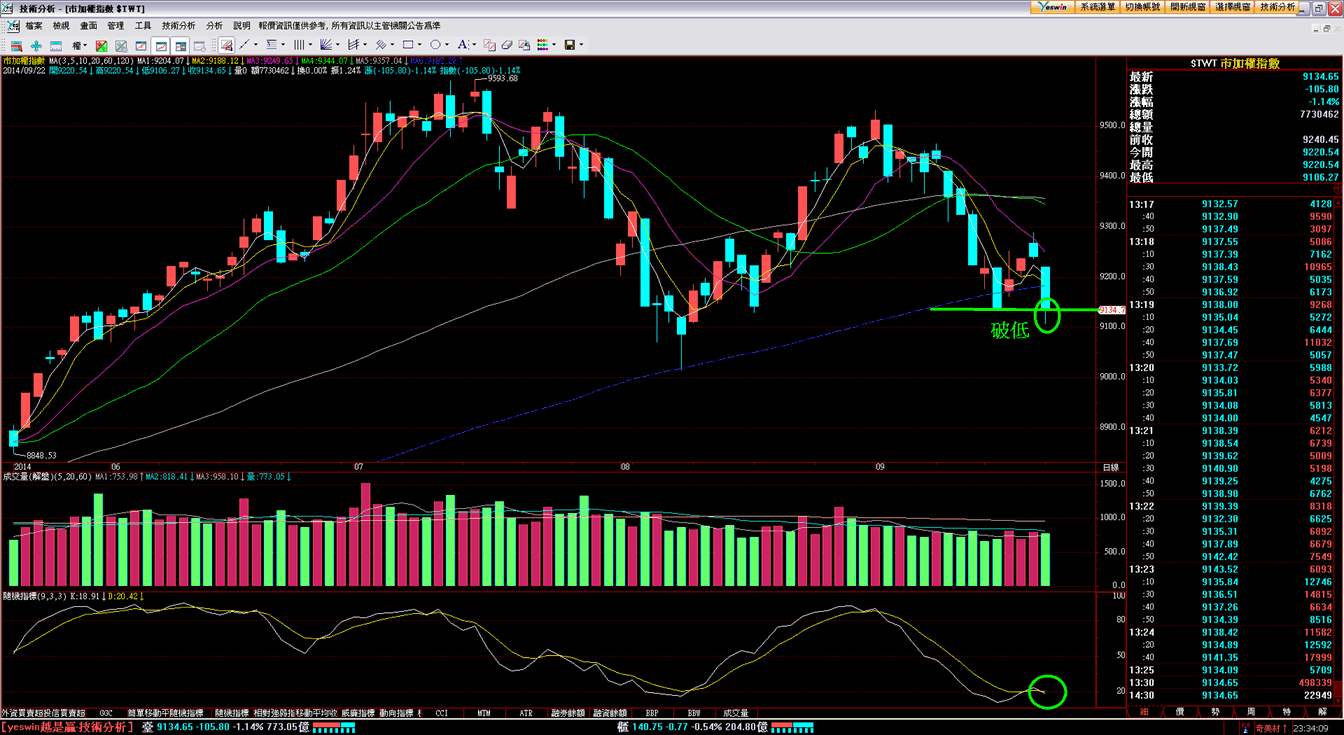Select the pitchfork channel drawing tool
Screen dimensions: 1344x735
coord(353,45)
